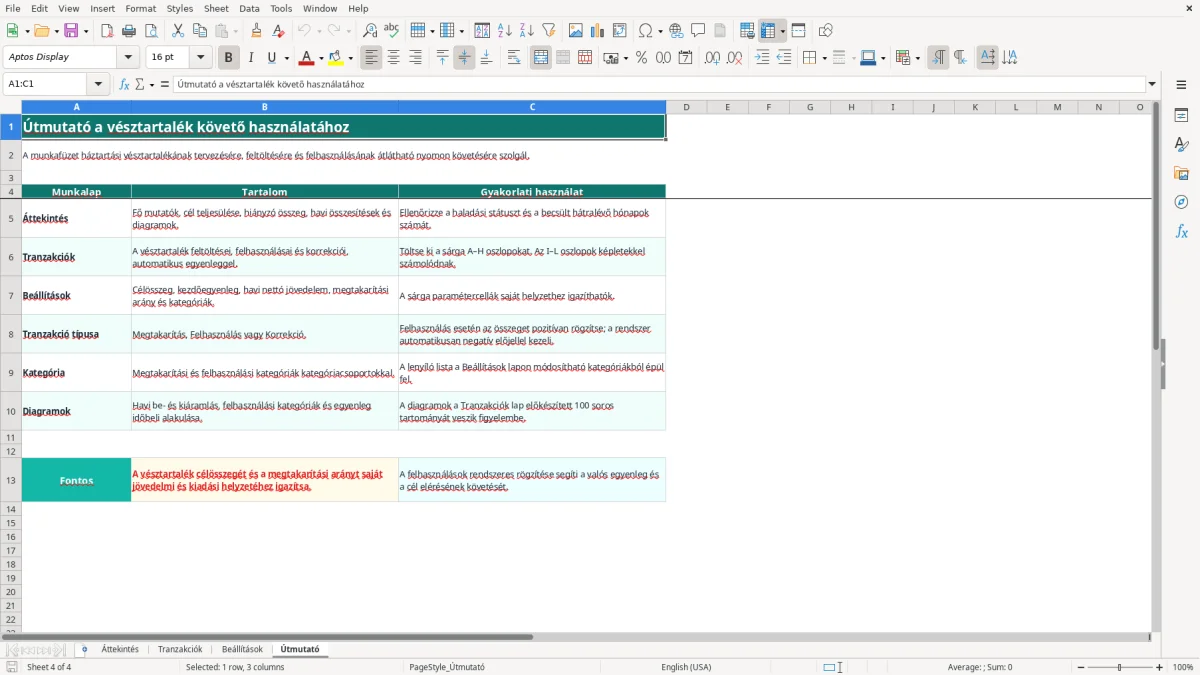Open the Special Character dropdown arrow
Image resolution: width=1200 pixels, height=675 pixels.
(659, 31)
